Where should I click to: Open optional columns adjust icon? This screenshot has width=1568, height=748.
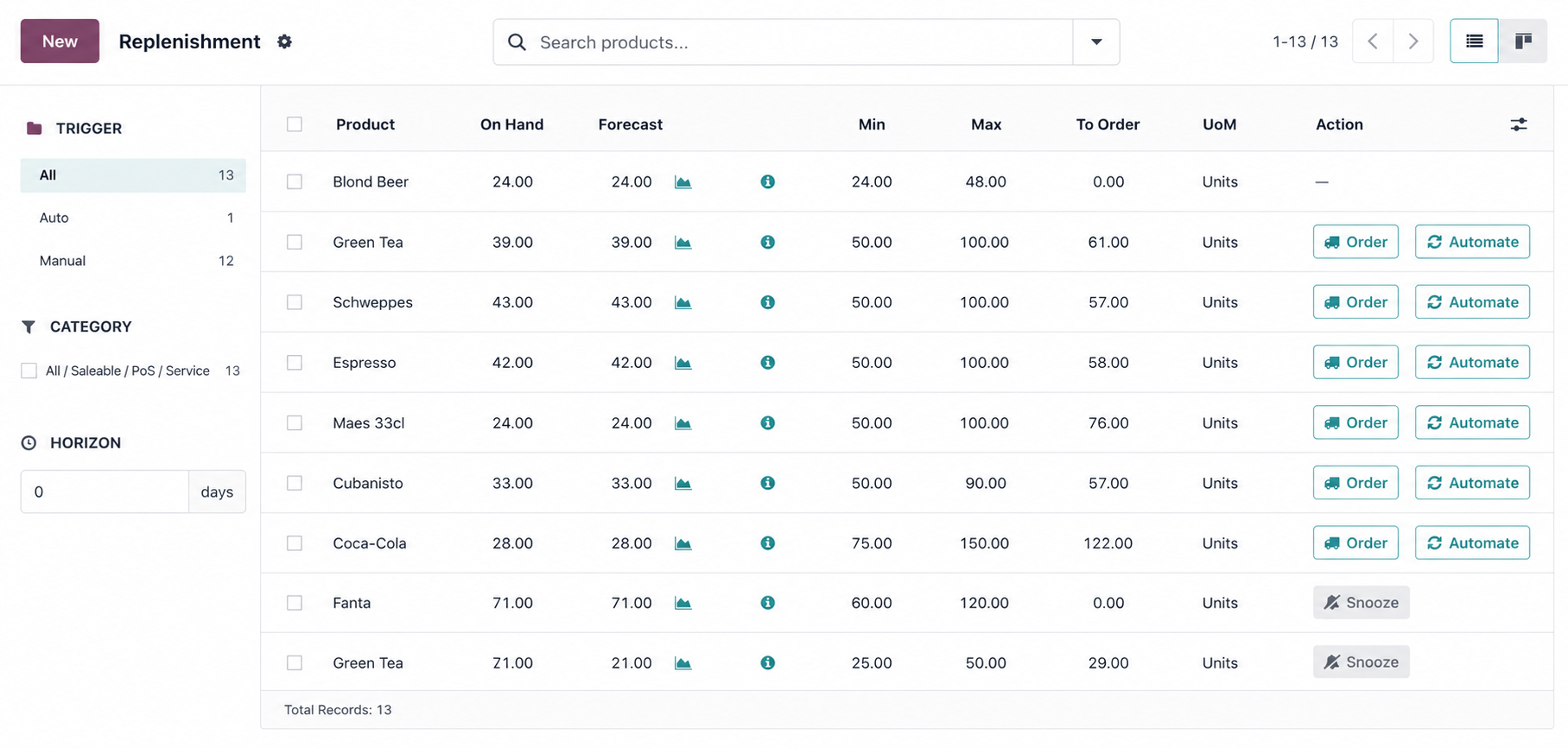[x=1518, y=124]
